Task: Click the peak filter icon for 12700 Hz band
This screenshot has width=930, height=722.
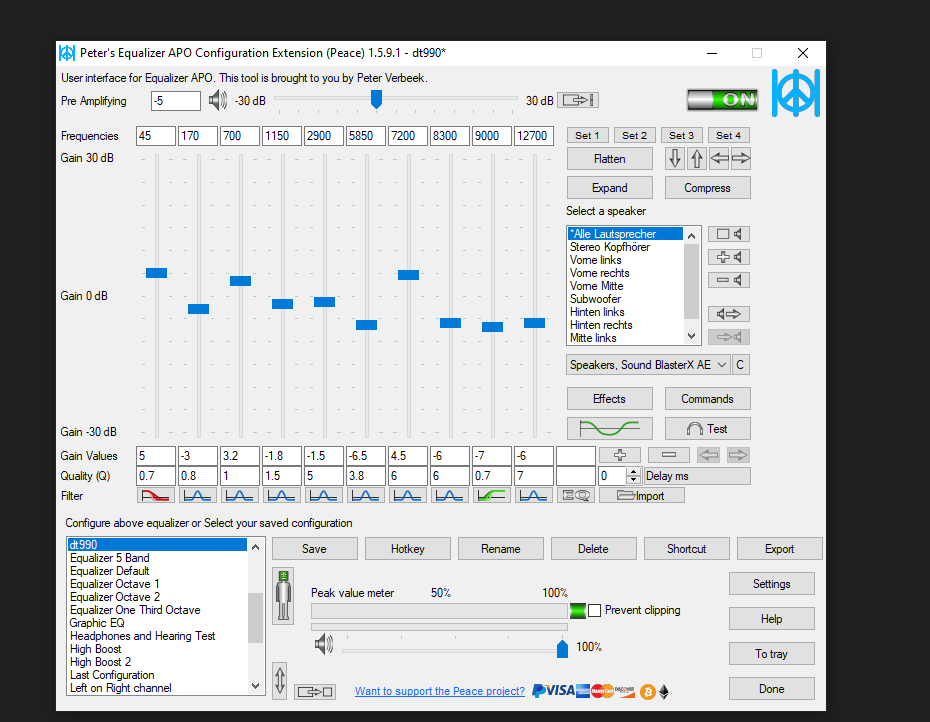Action: (x=534, y=496)
